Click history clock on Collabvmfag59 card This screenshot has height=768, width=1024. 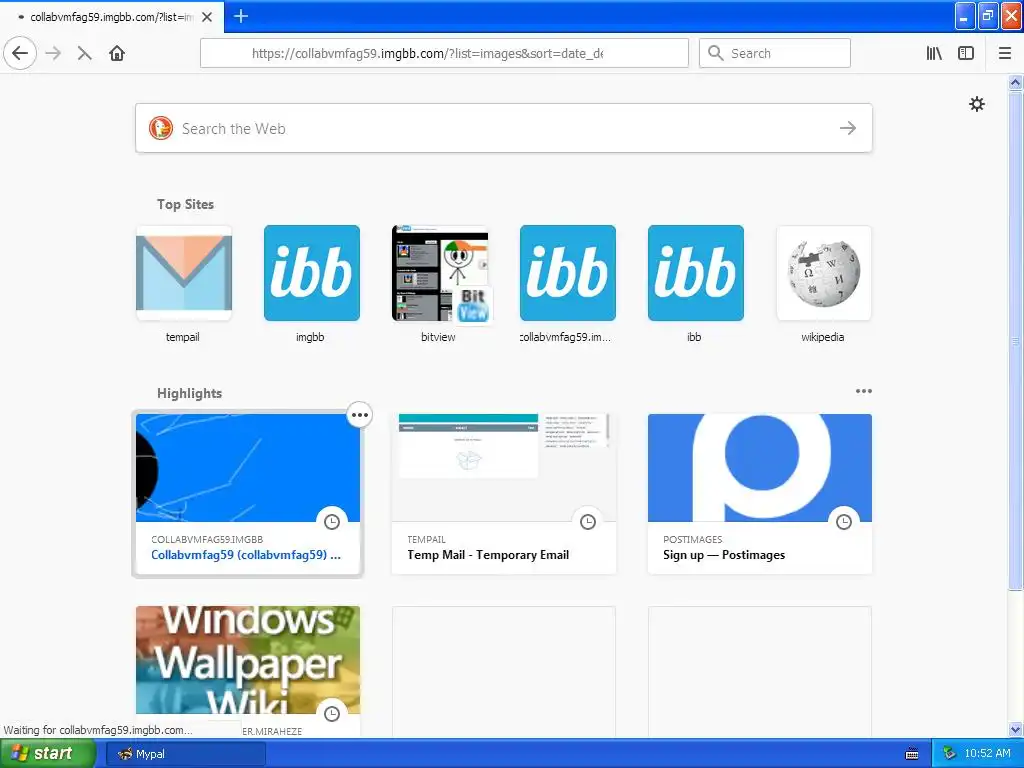click(332, 522)
